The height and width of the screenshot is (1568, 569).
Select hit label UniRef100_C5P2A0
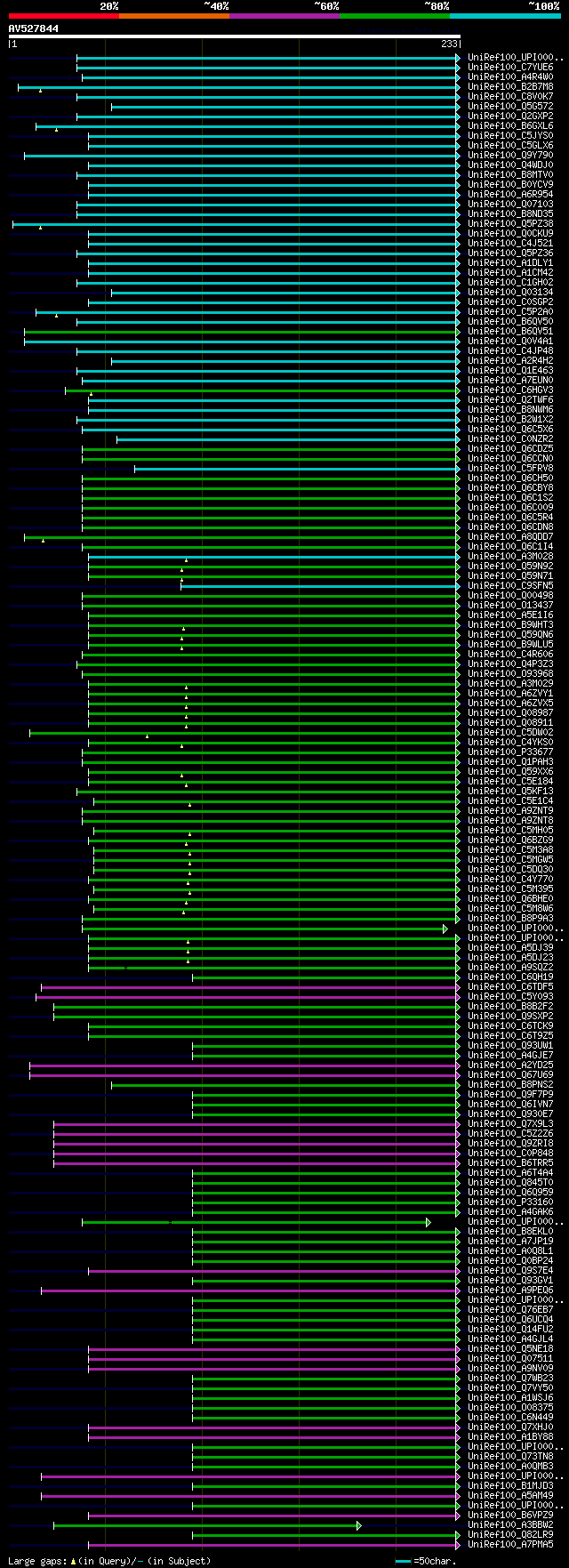(510, 312)
